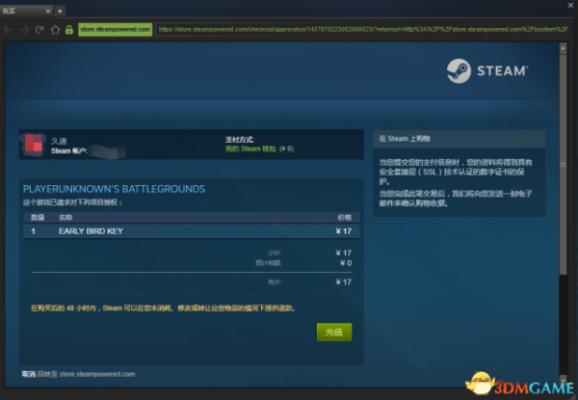Screen dimensions: 578x400
Task: Open the green Steam Wallet payment link
Action: pos(251,149)
